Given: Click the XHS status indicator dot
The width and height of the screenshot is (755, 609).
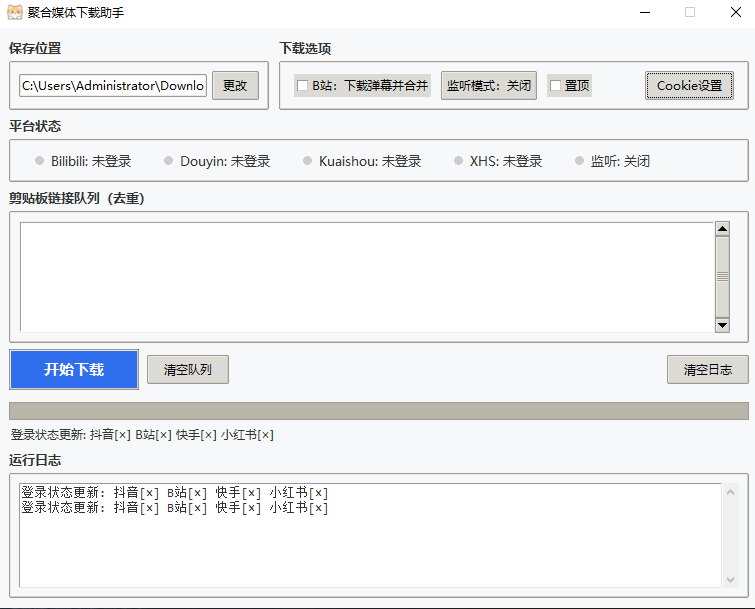Looking at the screenshot, I should tap(458, 161).
